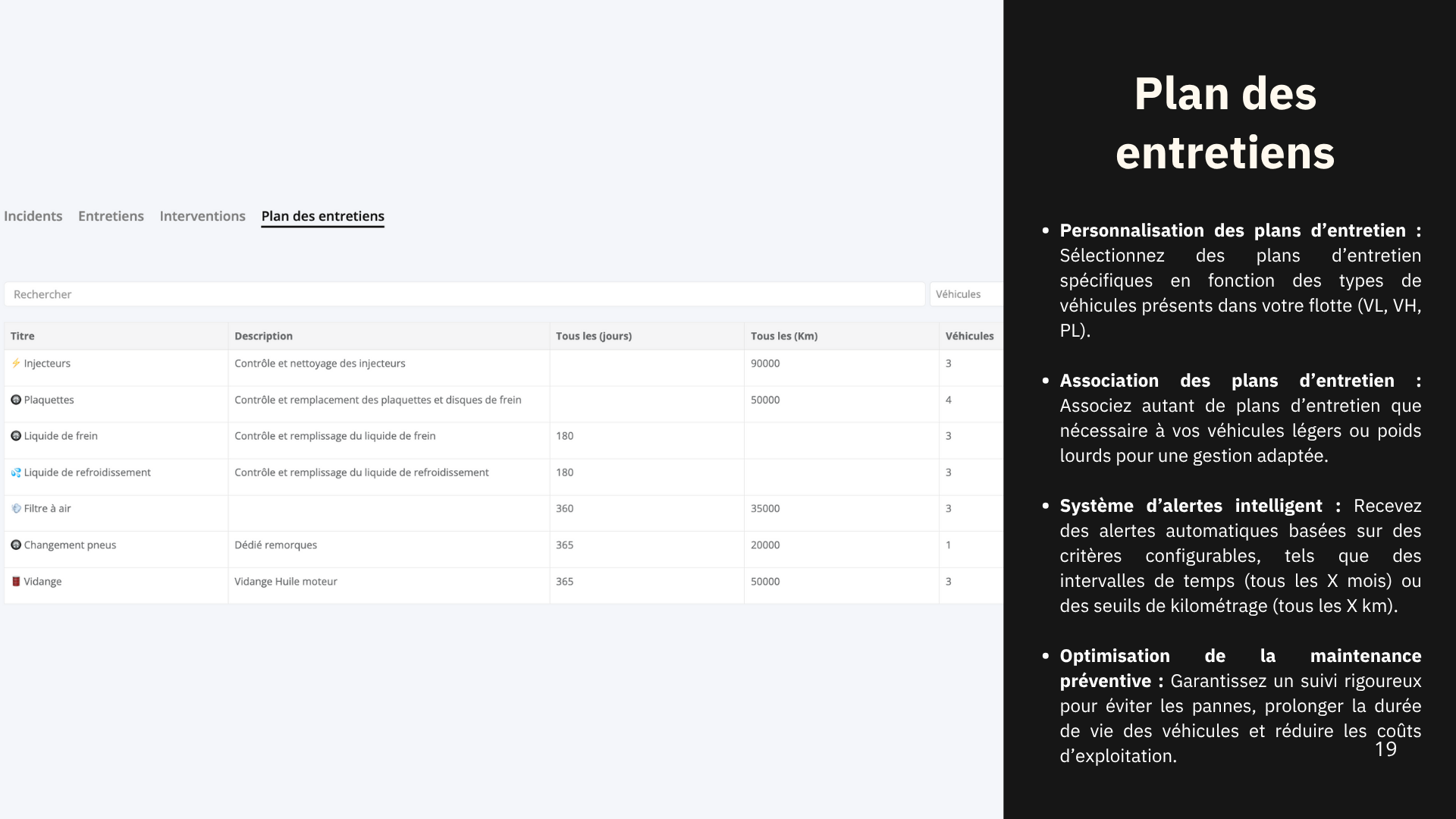
Task: Click the red oil can Vidange icon
Action: click(x=16, y=582)
